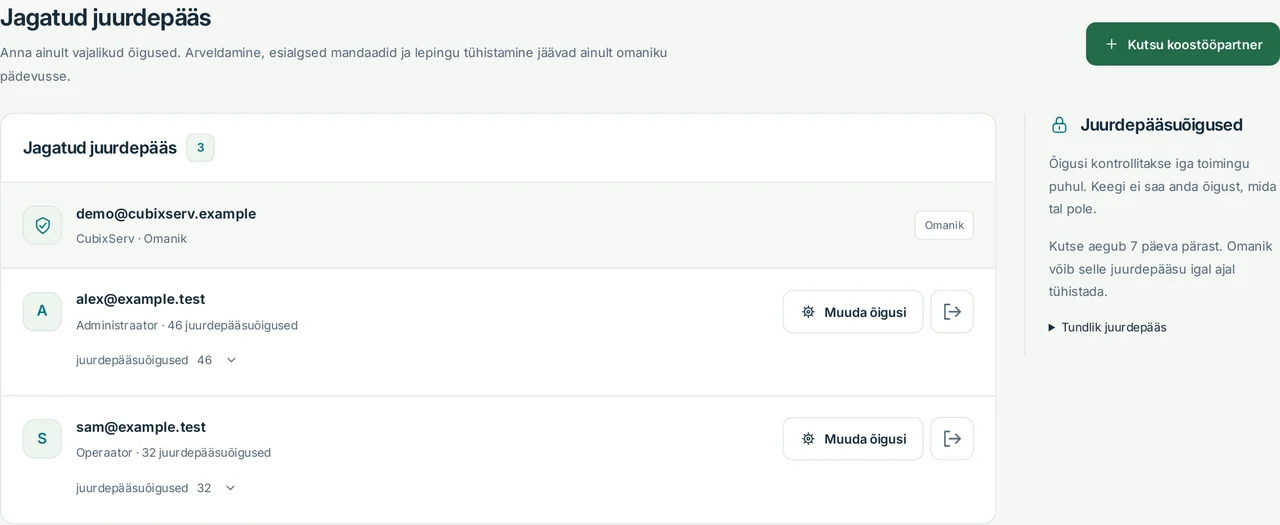
Task: Click the count badge 3 beside Jagatud juurdepääs
Action: pyautogui.click(x=200, y=148)
